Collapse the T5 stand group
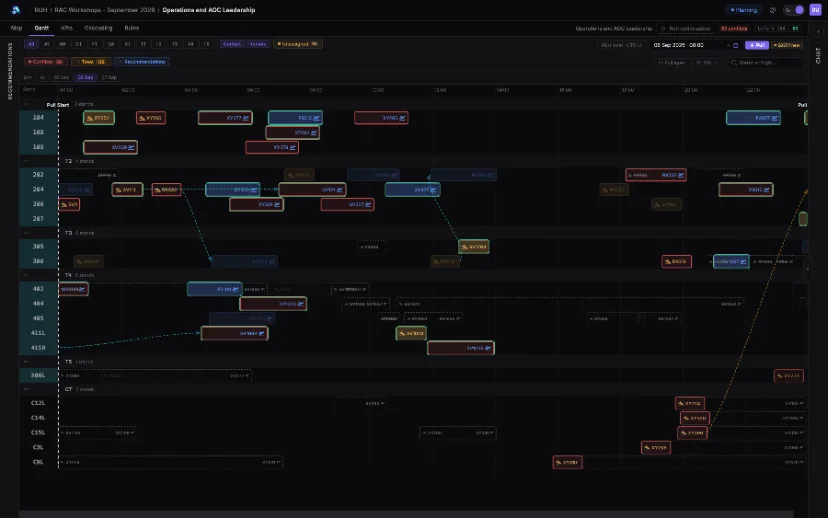 (x=26, y=362)
